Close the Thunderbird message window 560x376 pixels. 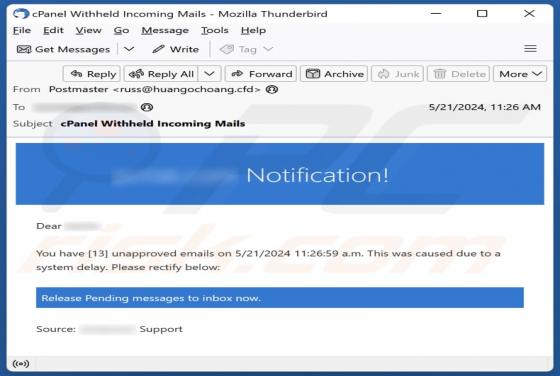[x=529, y=14]
